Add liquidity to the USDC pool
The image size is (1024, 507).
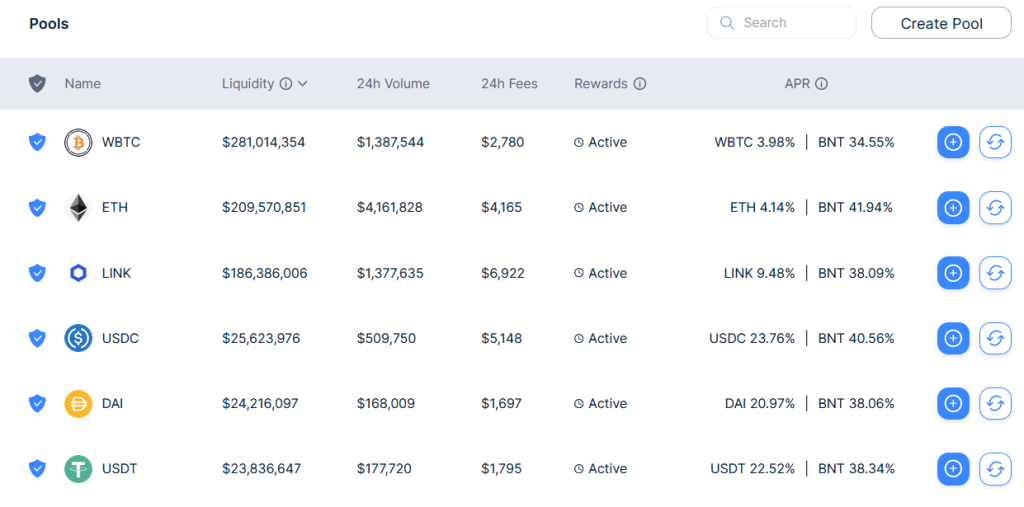pos(953,338)
